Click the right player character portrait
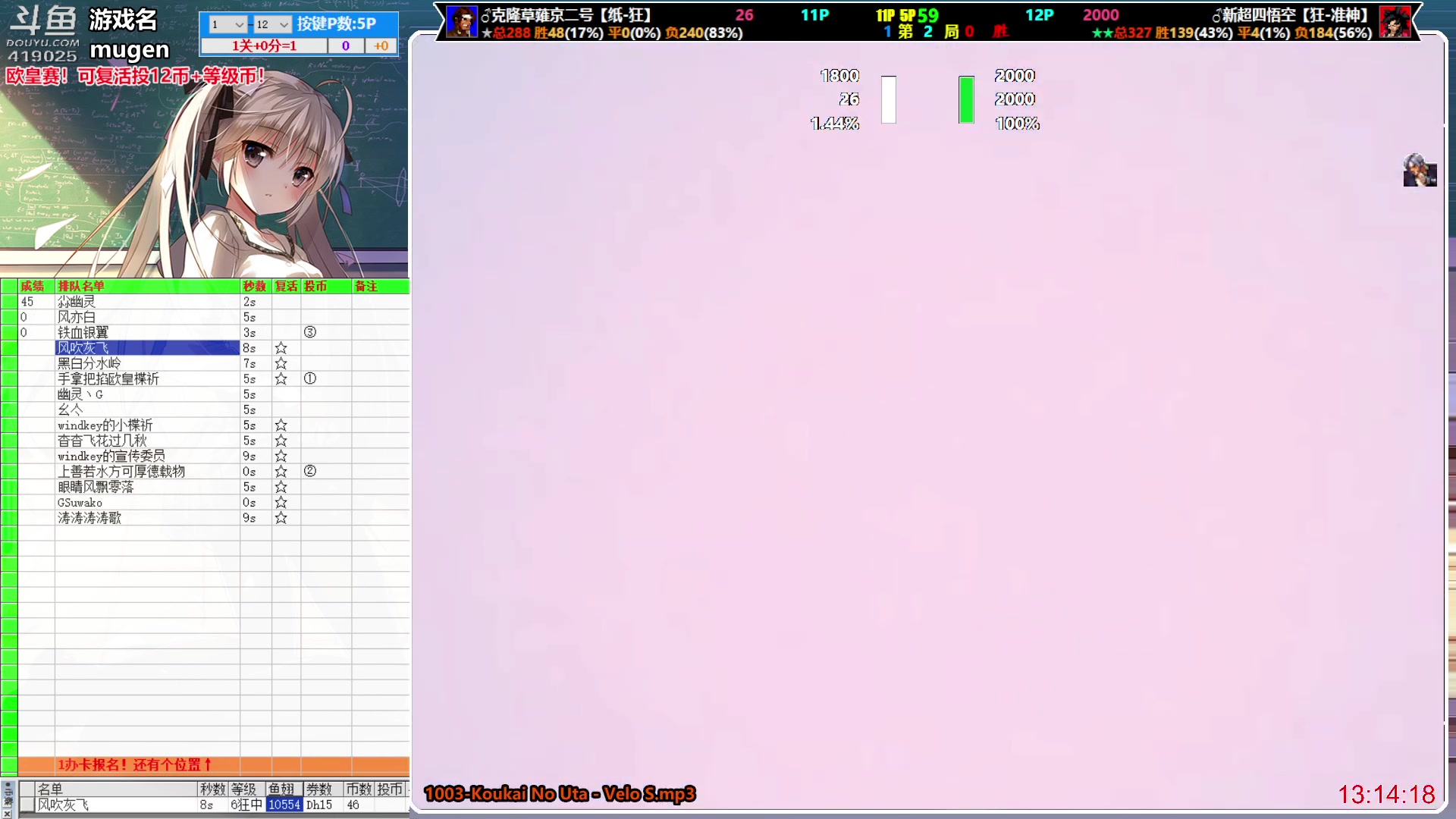Viewport: 1456px width, 819px height. 1395,22
